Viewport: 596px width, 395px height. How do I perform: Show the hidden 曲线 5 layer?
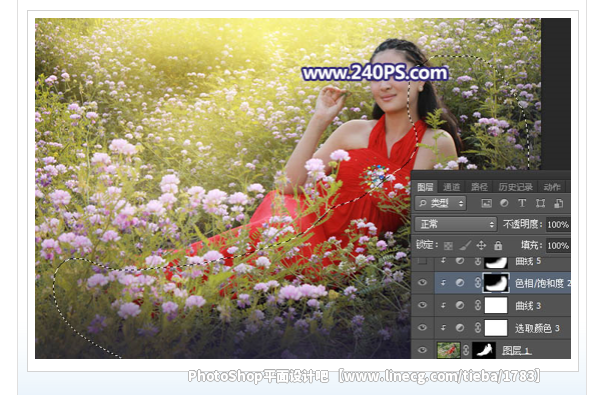(422, 261)
